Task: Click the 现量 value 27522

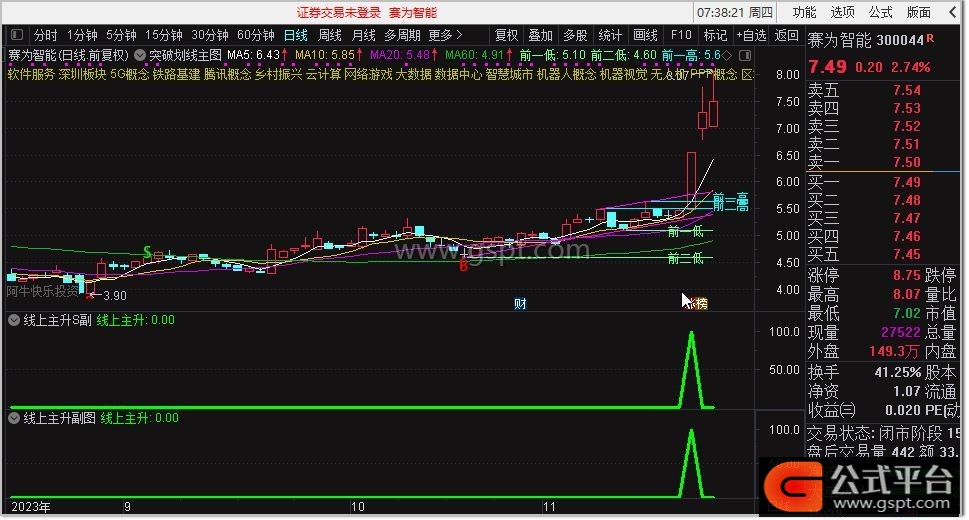Action: (x=900, y=332)
